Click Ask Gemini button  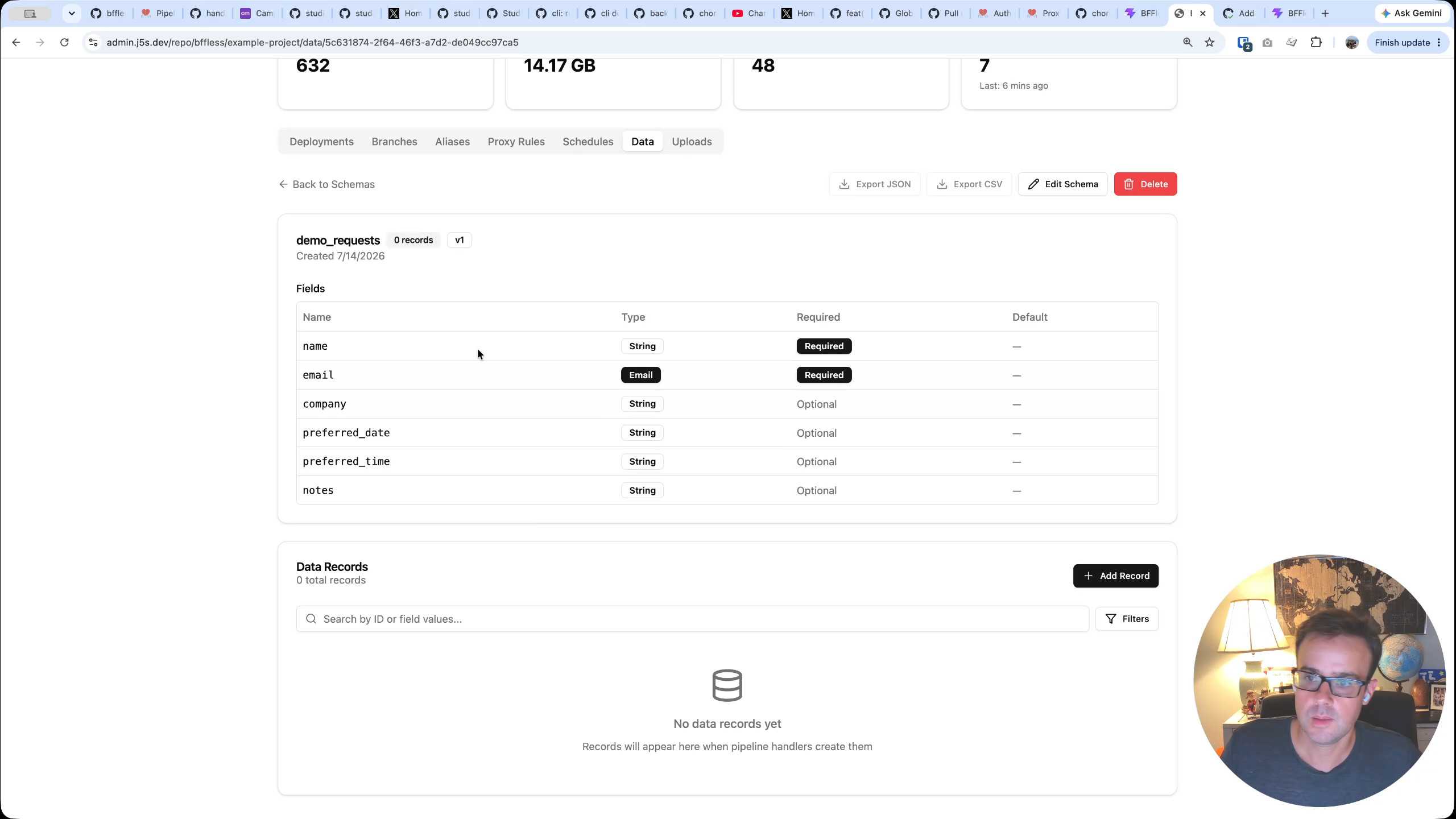tap(1412, 13)
